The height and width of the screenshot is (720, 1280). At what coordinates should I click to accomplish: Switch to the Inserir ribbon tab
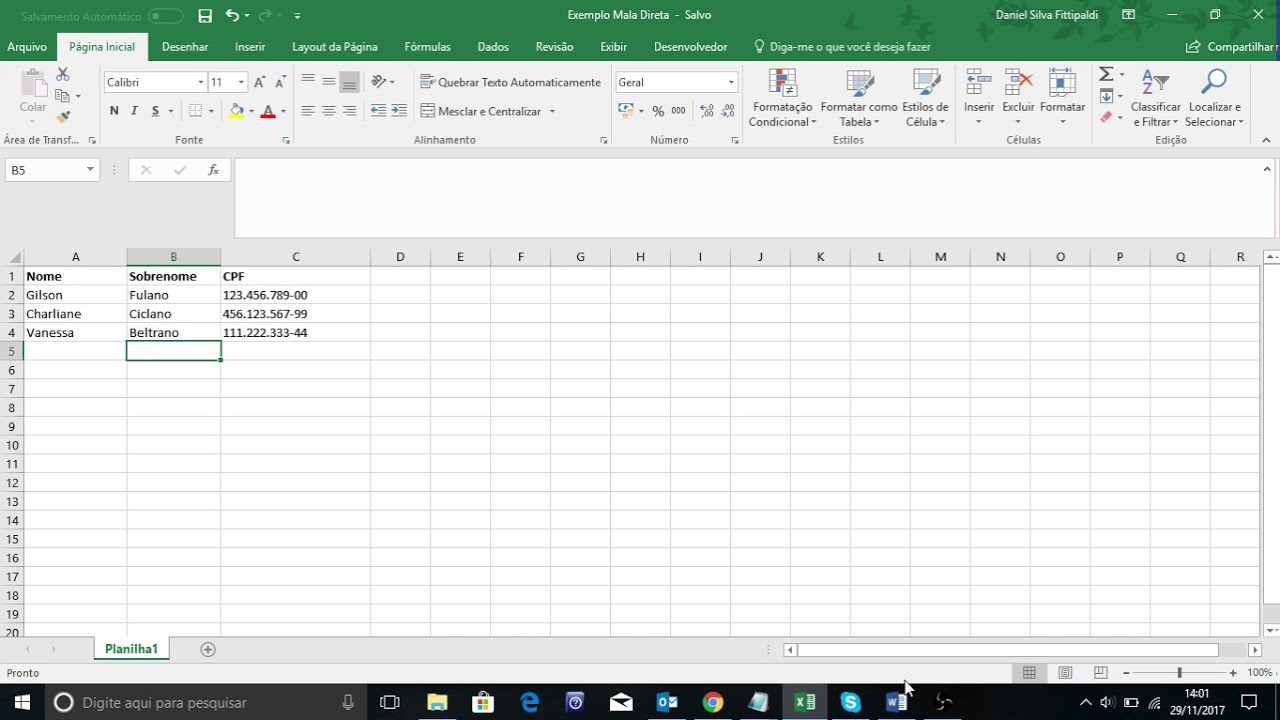pos(250,47)
